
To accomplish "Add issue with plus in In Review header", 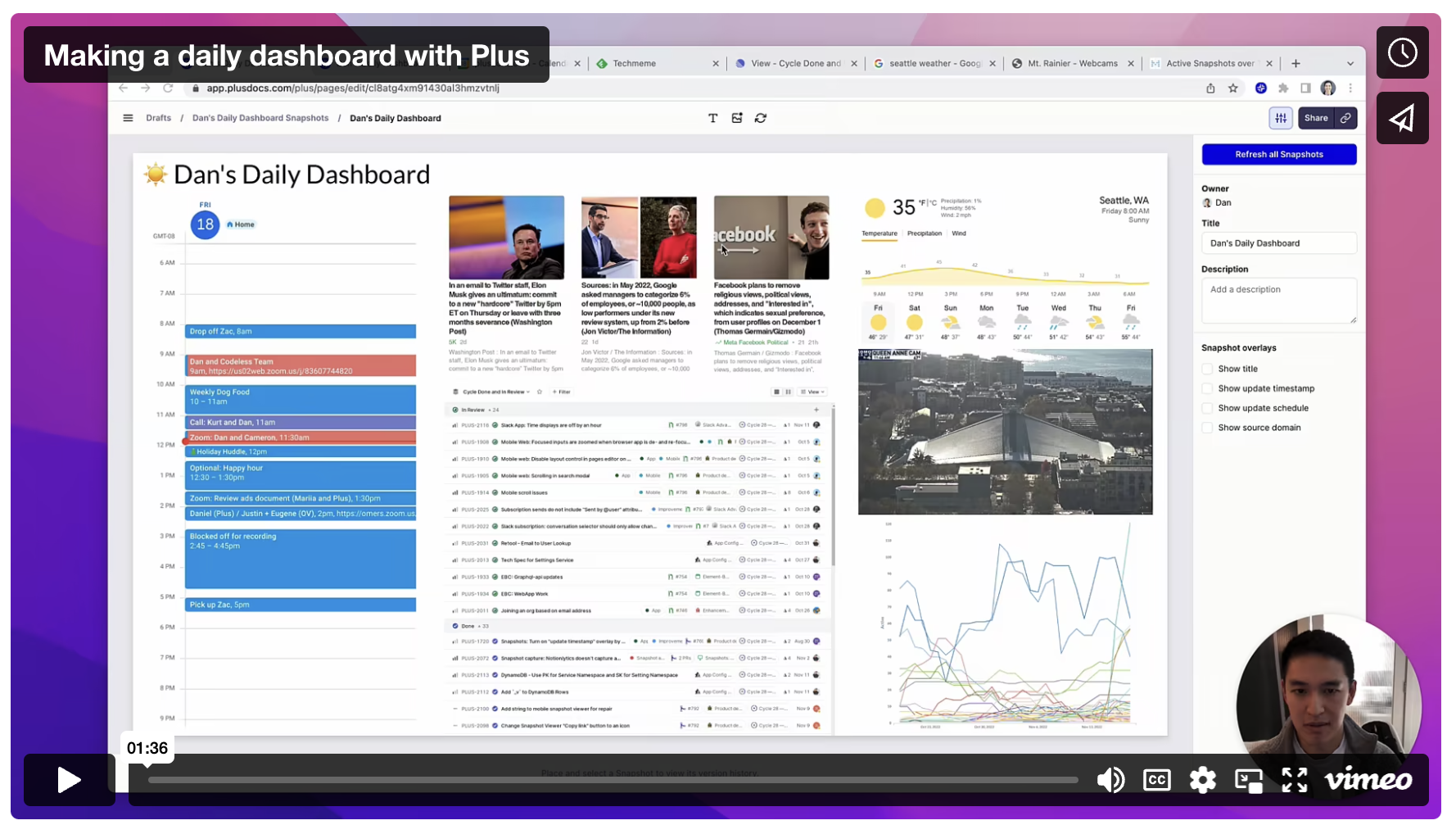I will pos(816,410).
